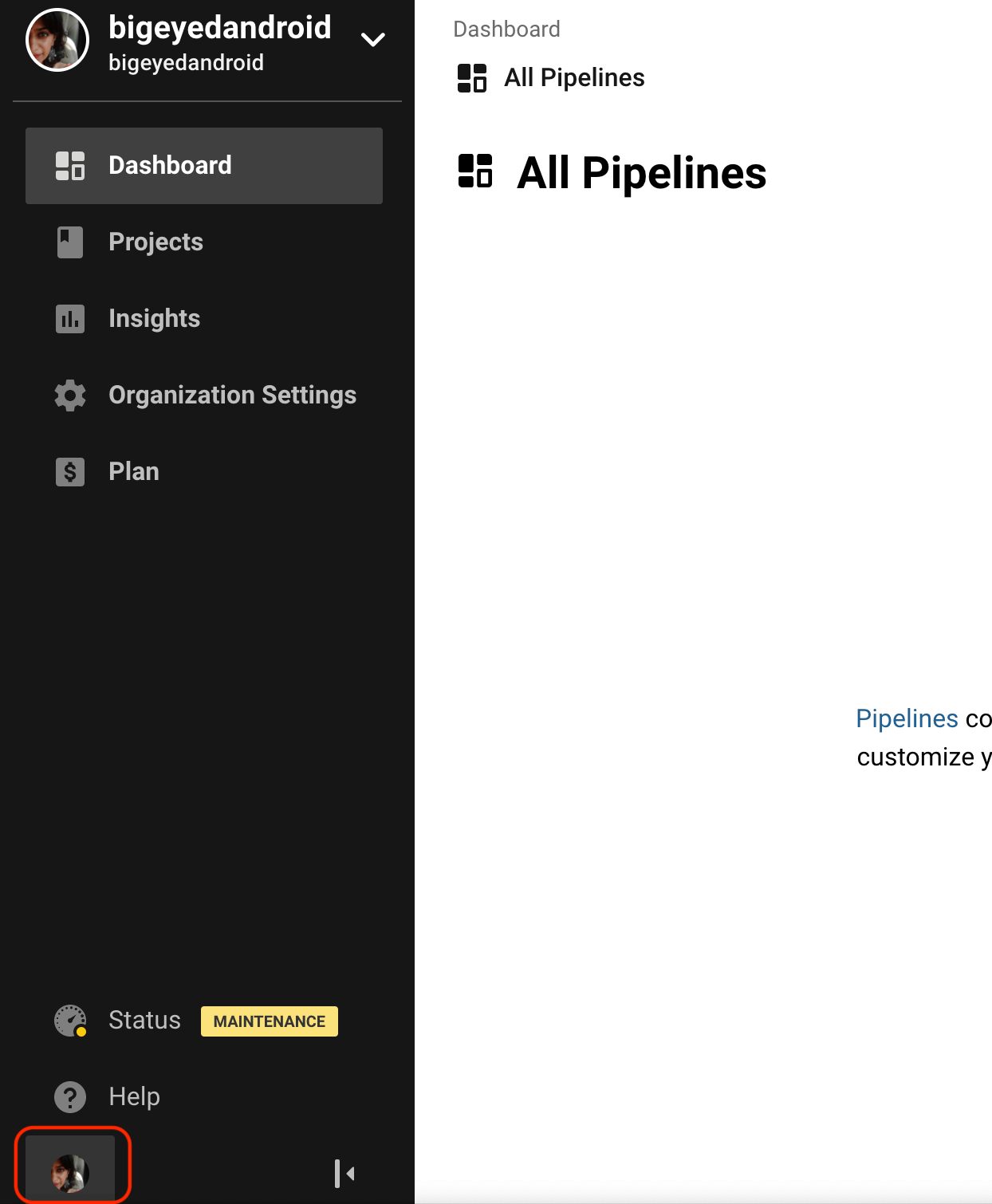Open Organization Settings page
Screen dimensions: 992x1204
[x=204, y=395]
